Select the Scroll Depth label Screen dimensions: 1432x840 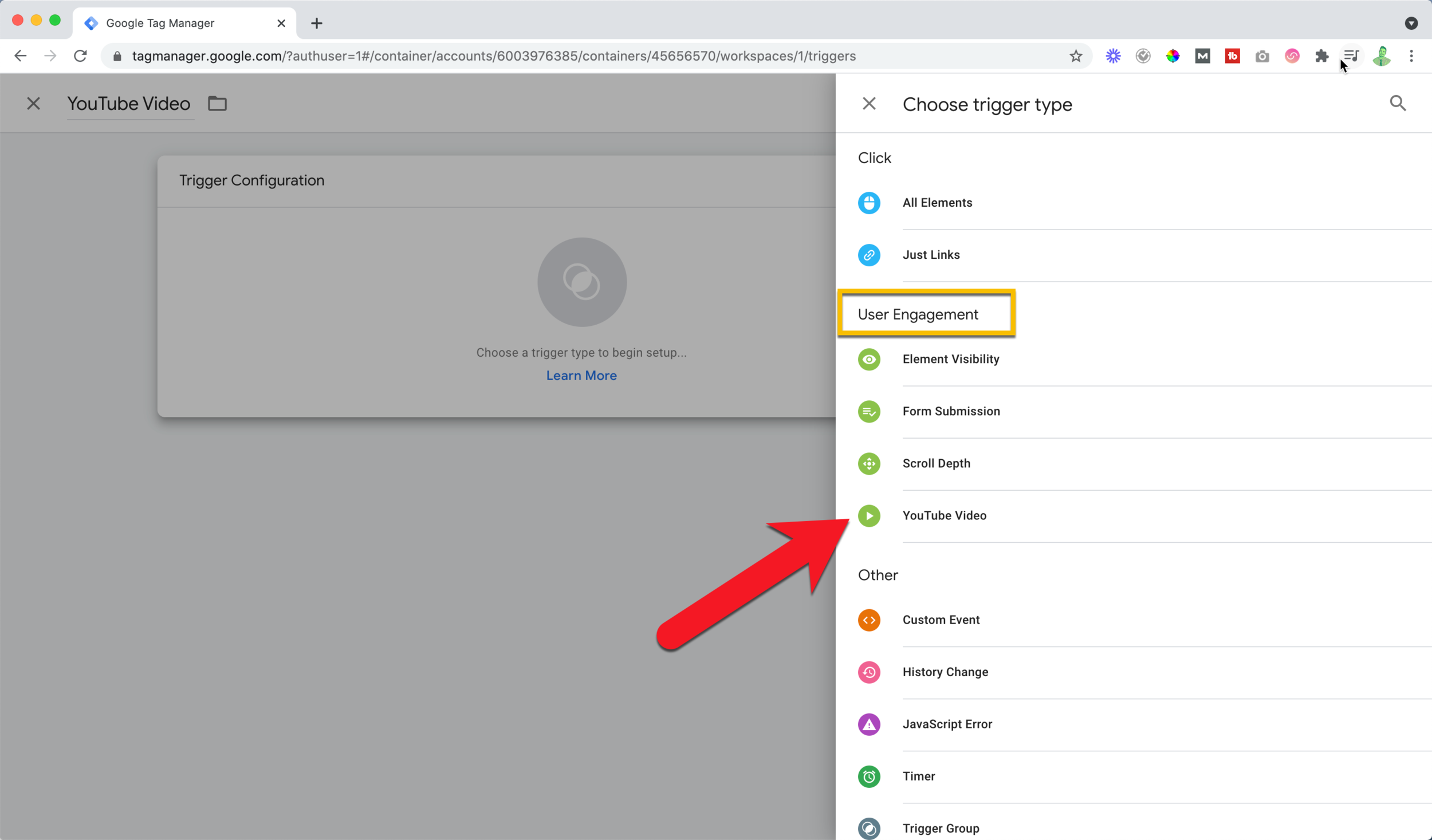[x=936, y=463]
